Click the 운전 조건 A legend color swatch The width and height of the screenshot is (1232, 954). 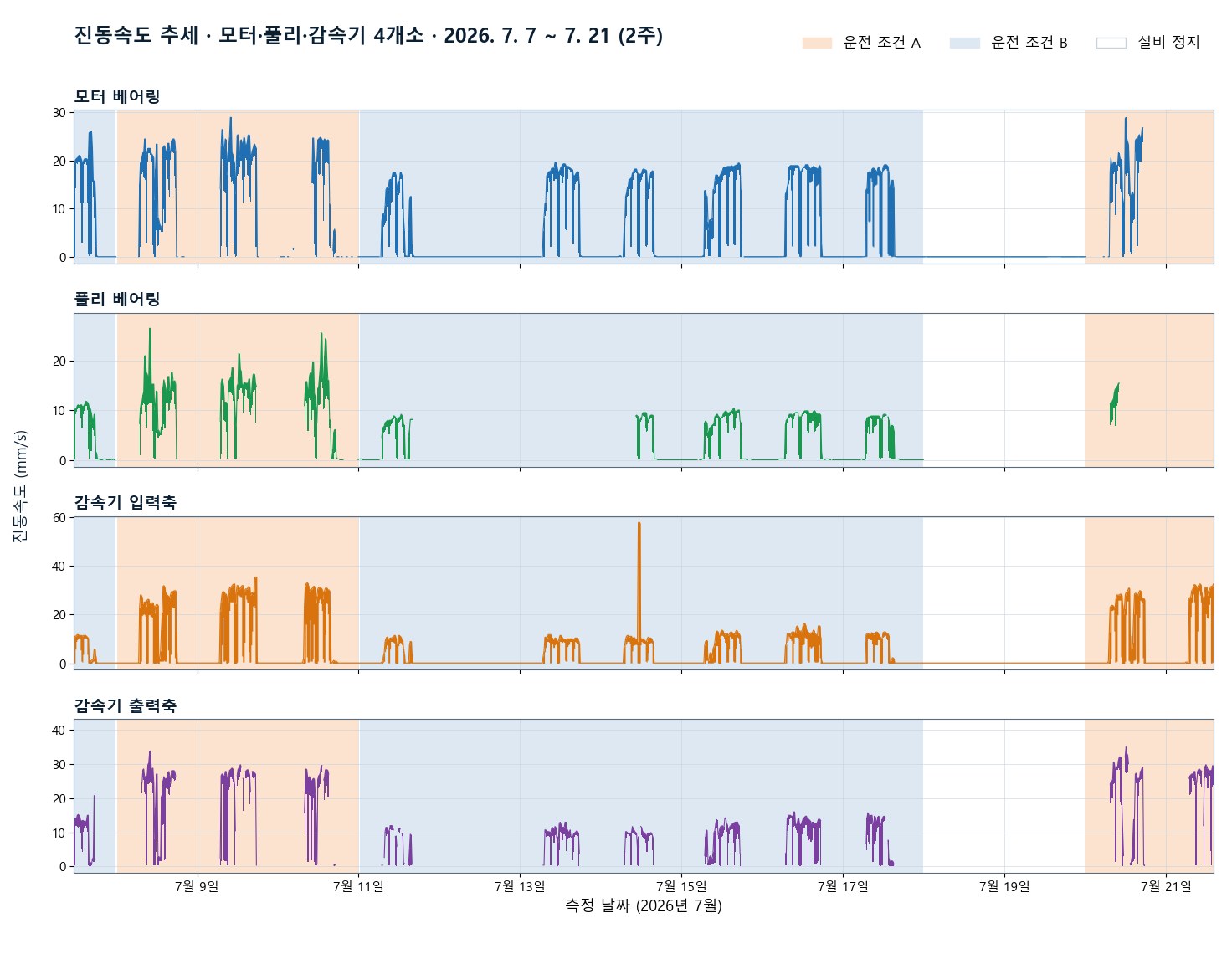pyautogui.click(x=817, y=43)
